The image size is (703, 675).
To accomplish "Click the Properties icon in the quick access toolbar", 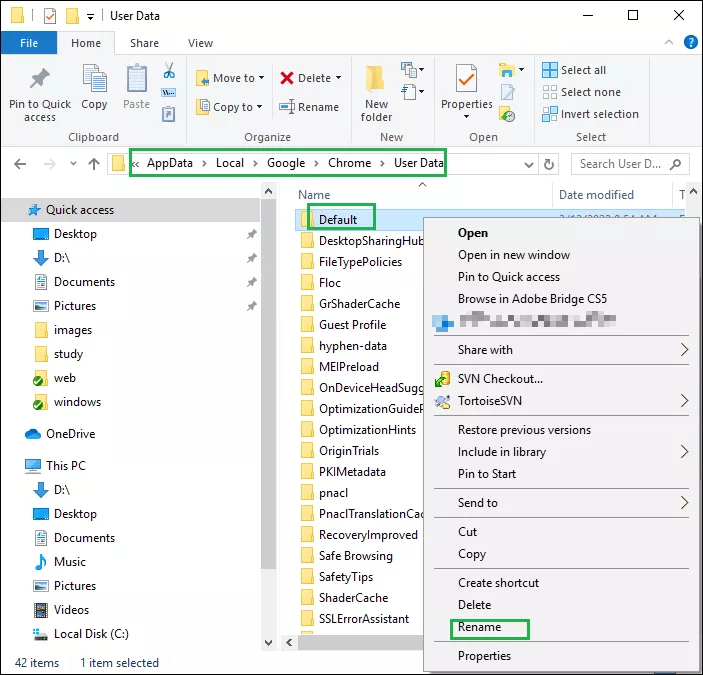I will [x=50, y=16].
